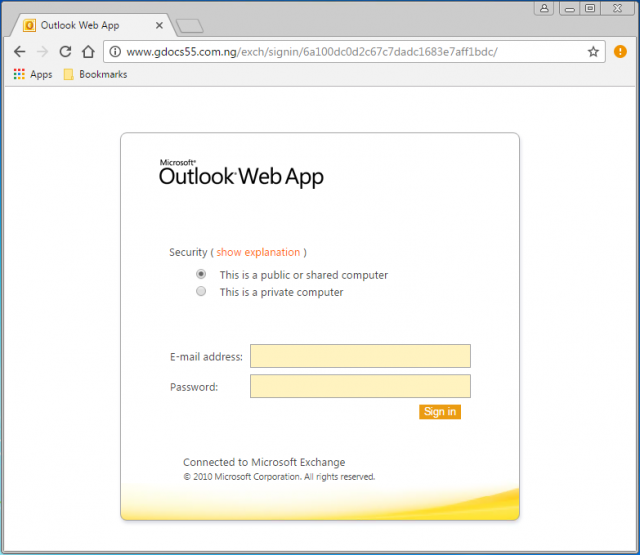Open the Chrome user profile button
The height and width of the screenshot is (555, 640).
(x=544, y=8)
